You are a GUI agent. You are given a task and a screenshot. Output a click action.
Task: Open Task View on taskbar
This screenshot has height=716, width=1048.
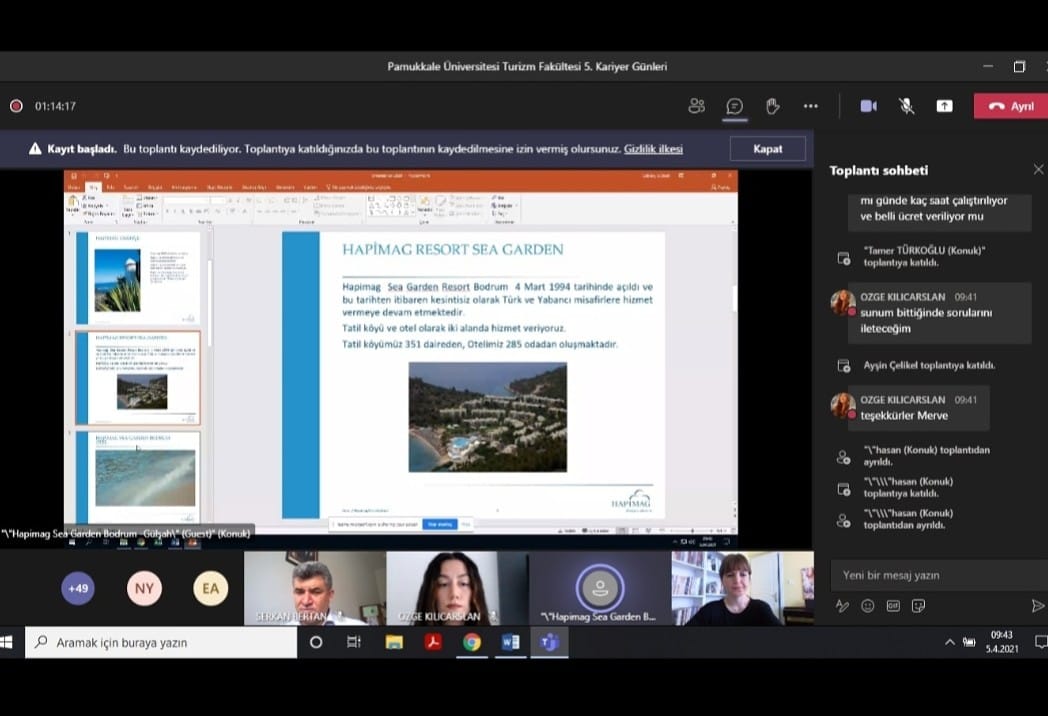(354, 642)
